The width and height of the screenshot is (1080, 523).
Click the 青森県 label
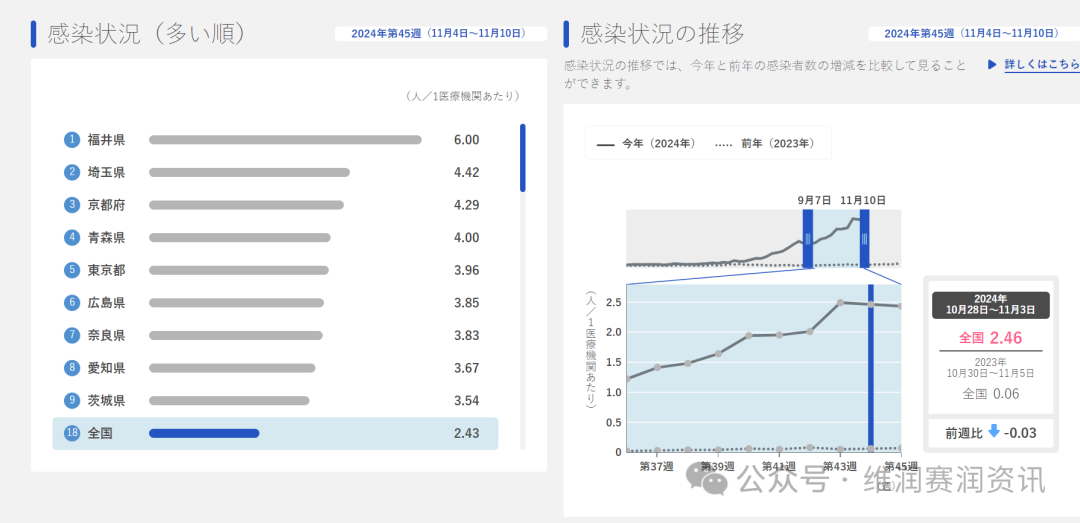(x=106, y=238)
